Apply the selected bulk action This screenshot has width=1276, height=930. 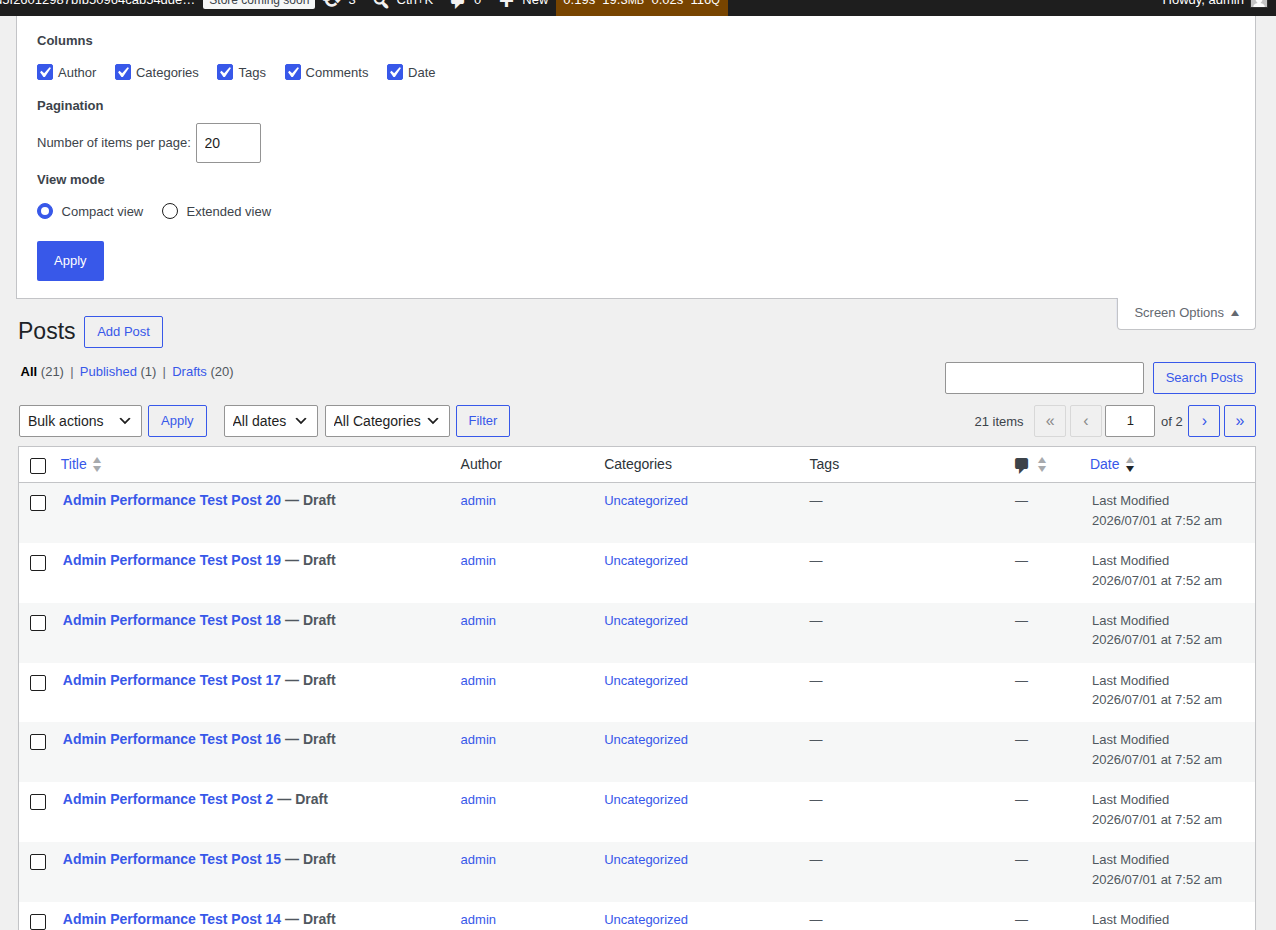point(177,421)
